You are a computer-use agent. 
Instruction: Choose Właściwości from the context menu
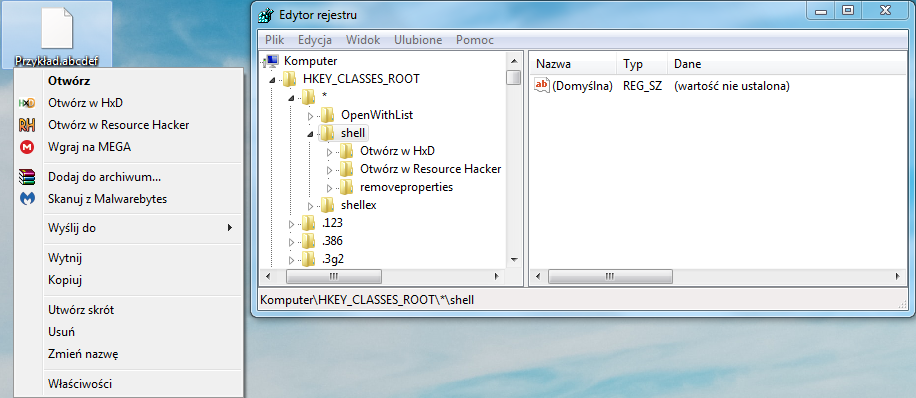click(80, 384)
